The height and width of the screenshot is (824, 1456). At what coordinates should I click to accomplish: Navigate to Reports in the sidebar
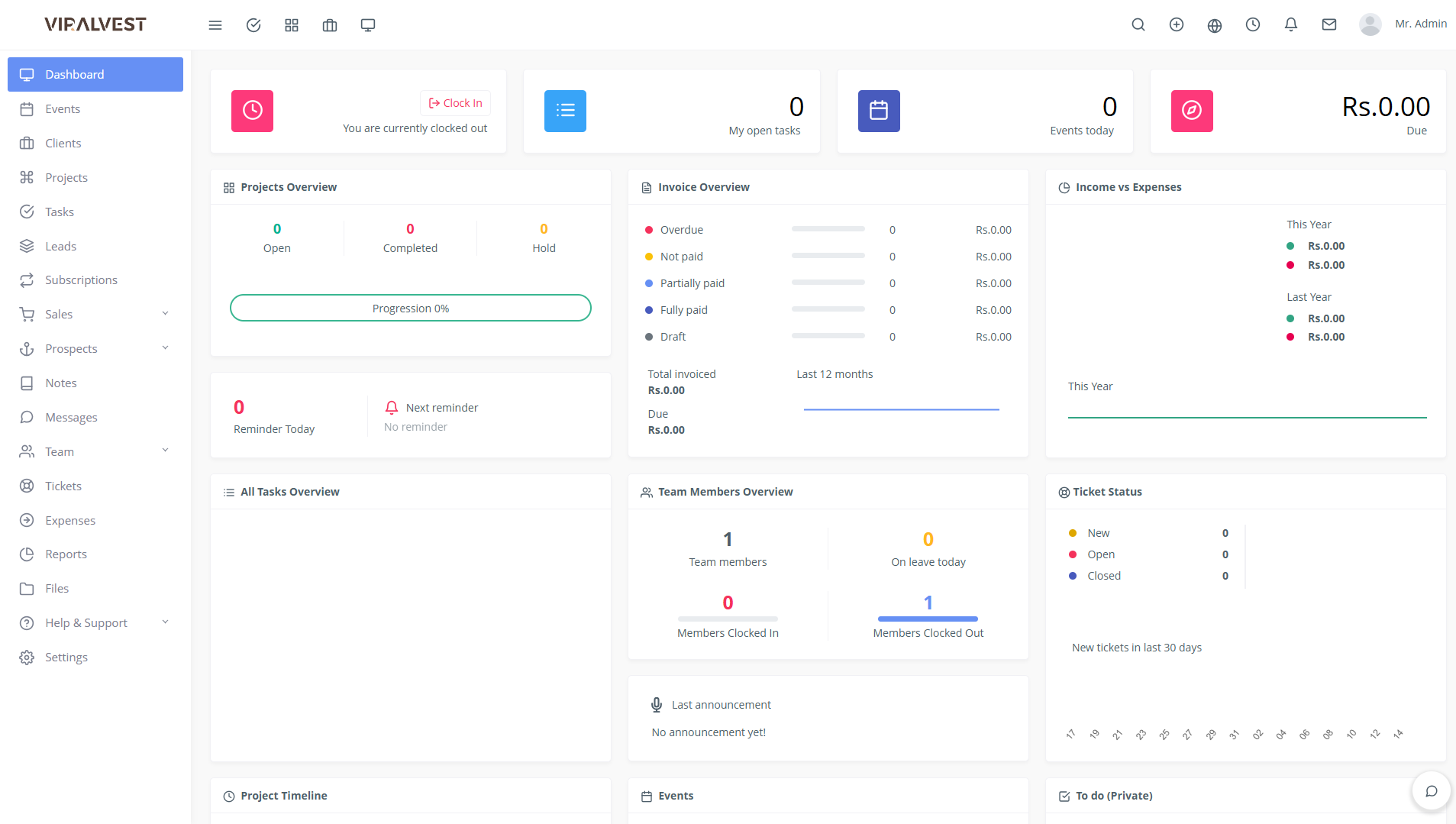click(x=95, y=554)
